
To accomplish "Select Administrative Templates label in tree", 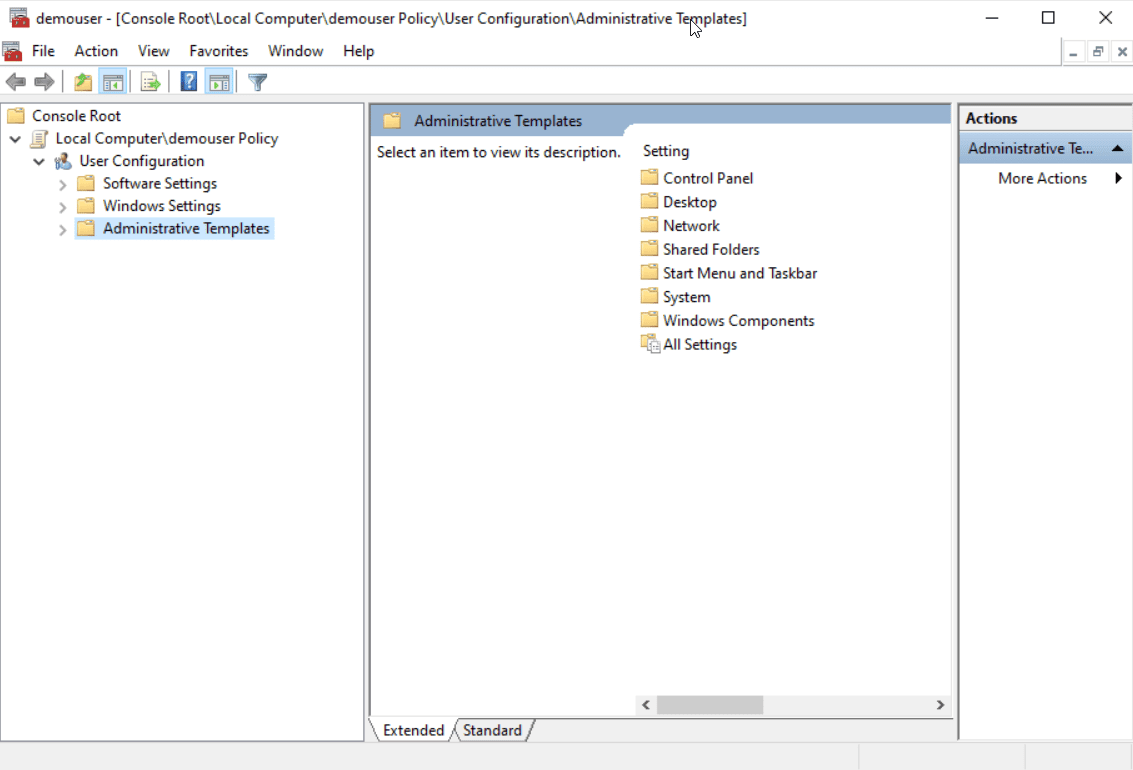I will tap(186, 228).
